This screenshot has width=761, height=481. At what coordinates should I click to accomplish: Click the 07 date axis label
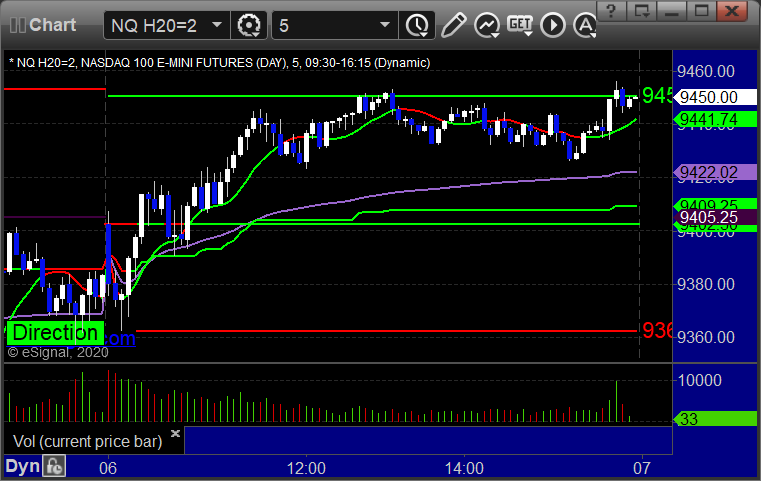[x=642, y=468]
